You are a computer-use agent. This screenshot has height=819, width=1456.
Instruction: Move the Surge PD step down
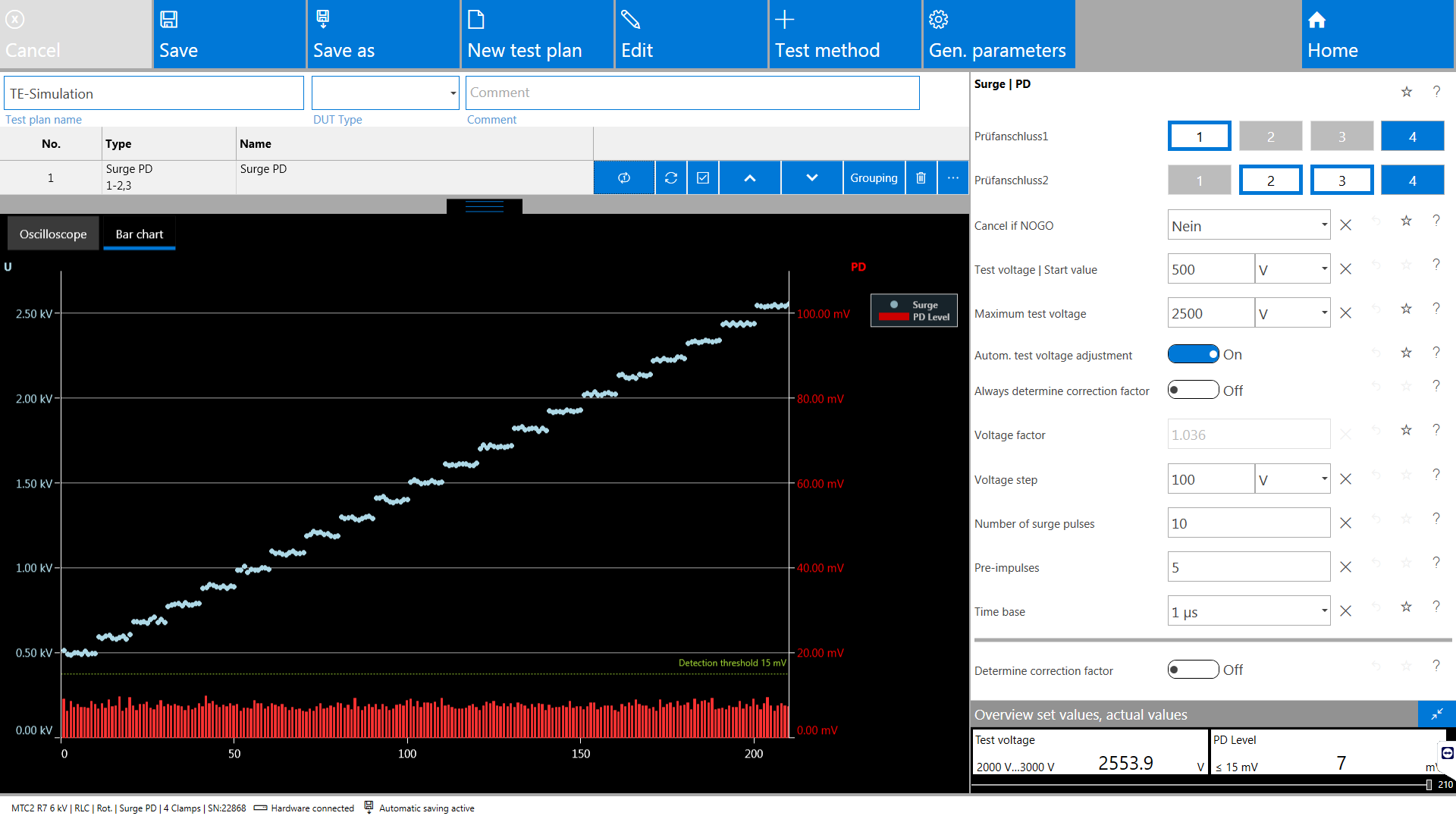(x=812, y=177)
